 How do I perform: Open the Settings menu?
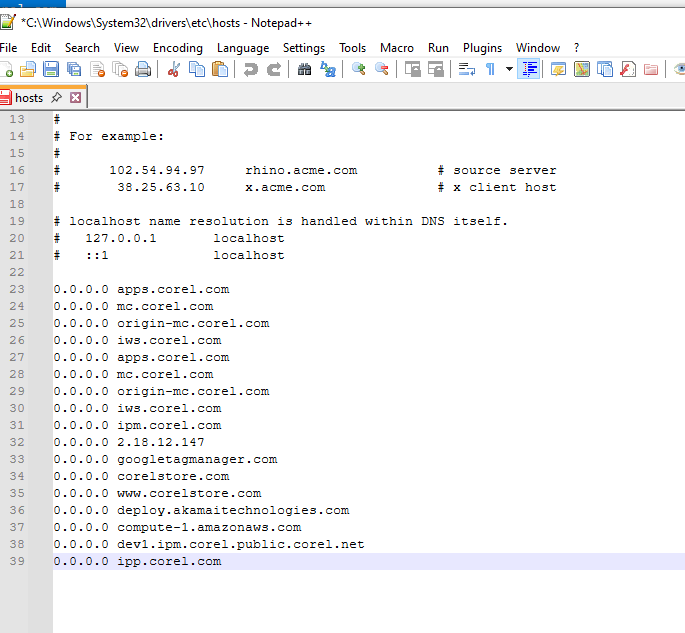(x=304, y=48)
